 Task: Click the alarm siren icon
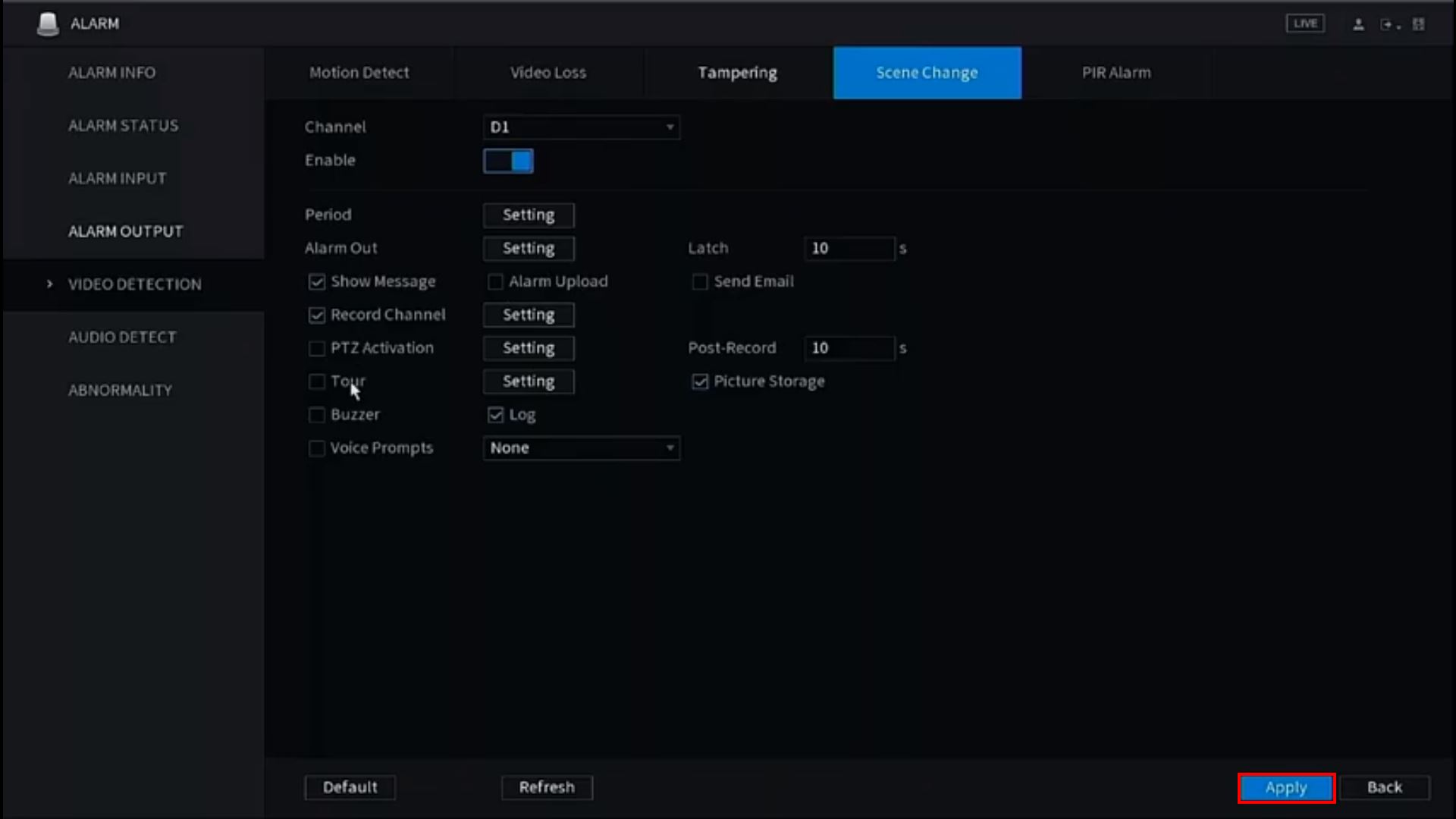[48, 24]
